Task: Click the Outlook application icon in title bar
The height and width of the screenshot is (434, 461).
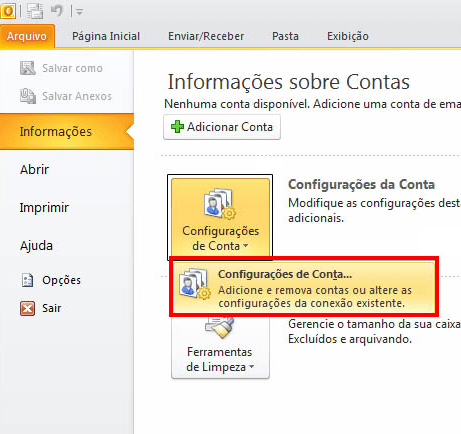Action: [8, 11]
